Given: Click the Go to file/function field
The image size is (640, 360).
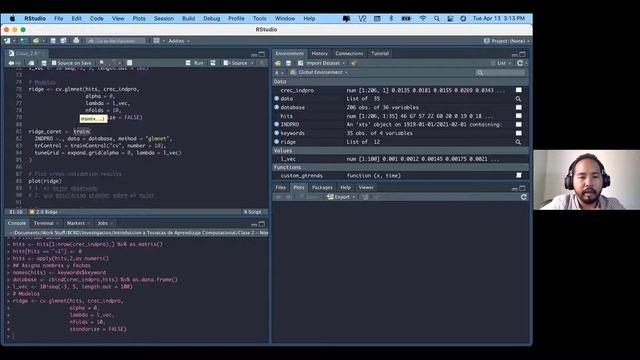Looking at the screenshot, I should [x=116, y=41].
